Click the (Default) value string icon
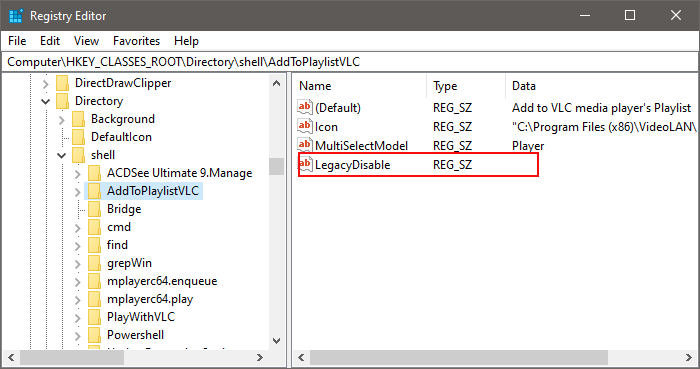 point(305,107)
